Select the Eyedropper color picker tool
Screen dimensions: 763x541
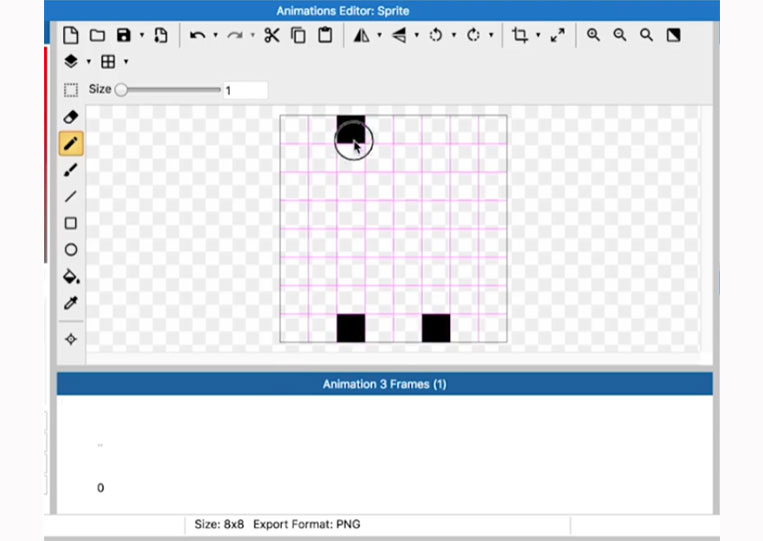click(71, 303)
